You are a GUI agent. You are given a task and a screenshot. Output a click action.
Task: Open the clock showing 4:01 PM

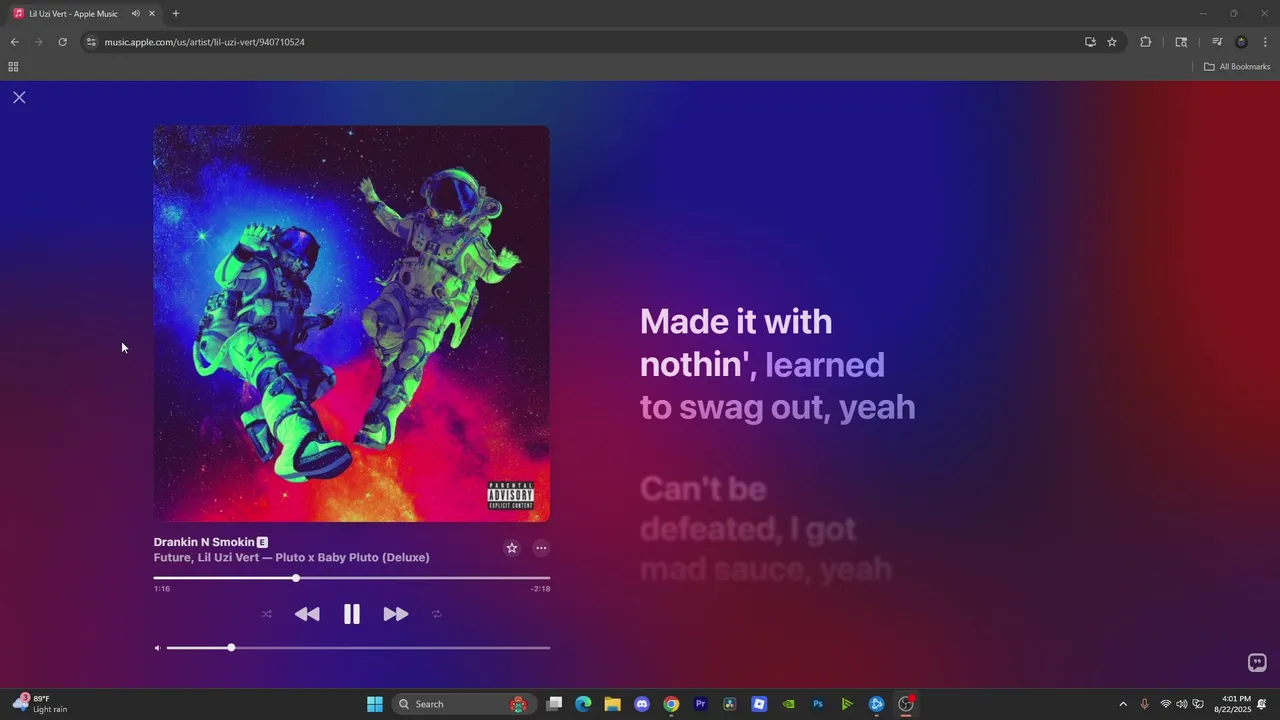pos(1232,704)
